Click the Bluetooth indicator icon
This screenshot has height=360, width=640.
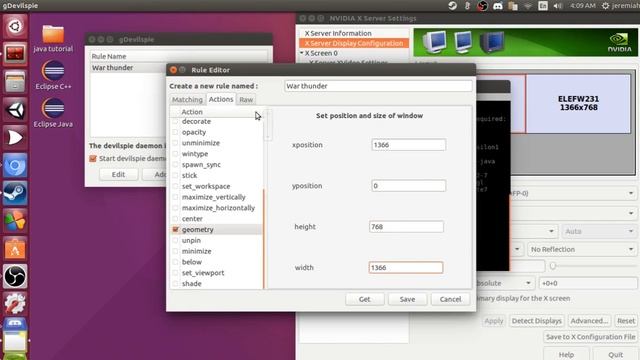[467, 6]
